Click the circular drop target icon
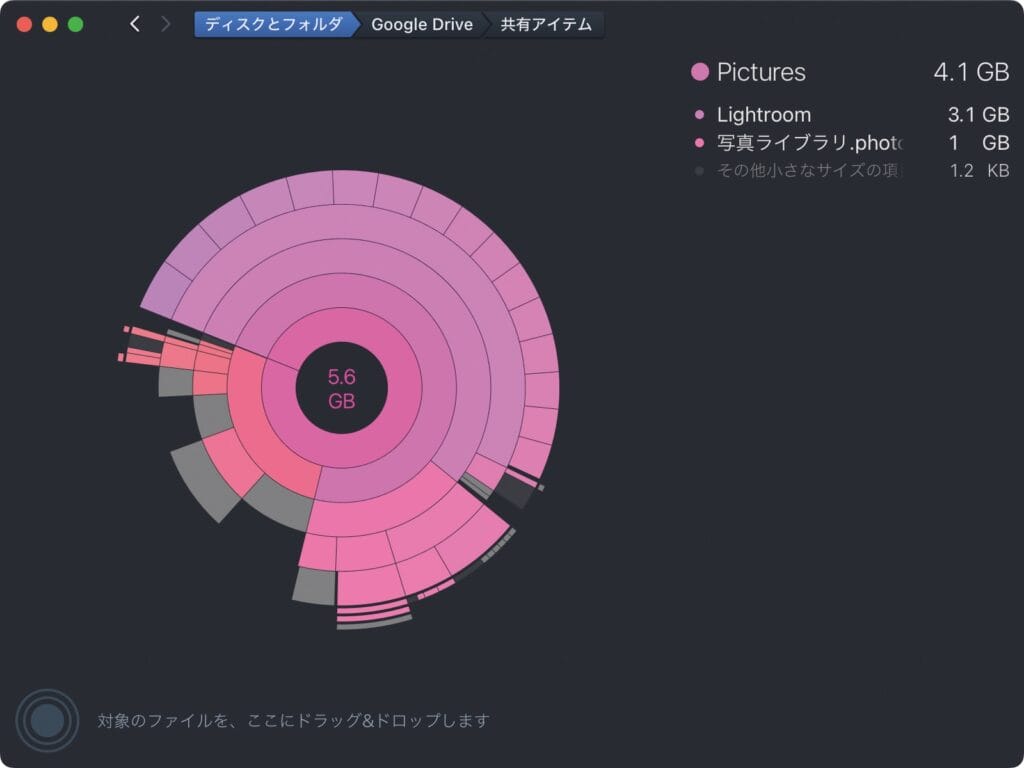 (x=46, y=720)
